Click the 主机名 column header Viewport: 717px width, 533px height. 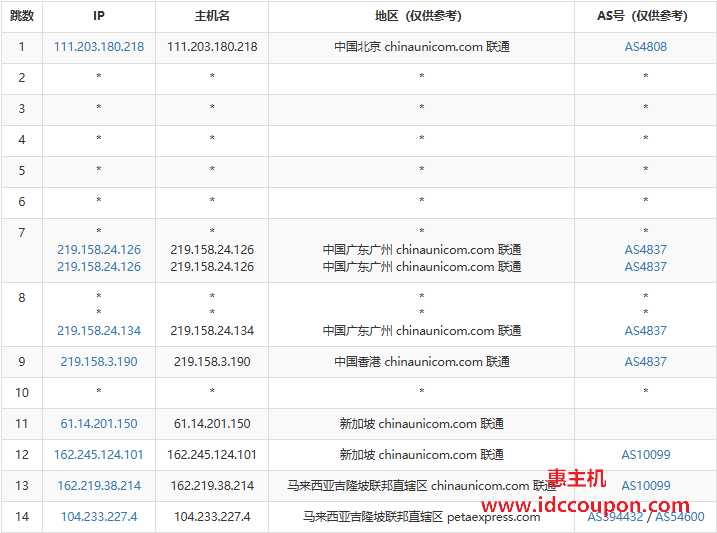click(212, 16)
